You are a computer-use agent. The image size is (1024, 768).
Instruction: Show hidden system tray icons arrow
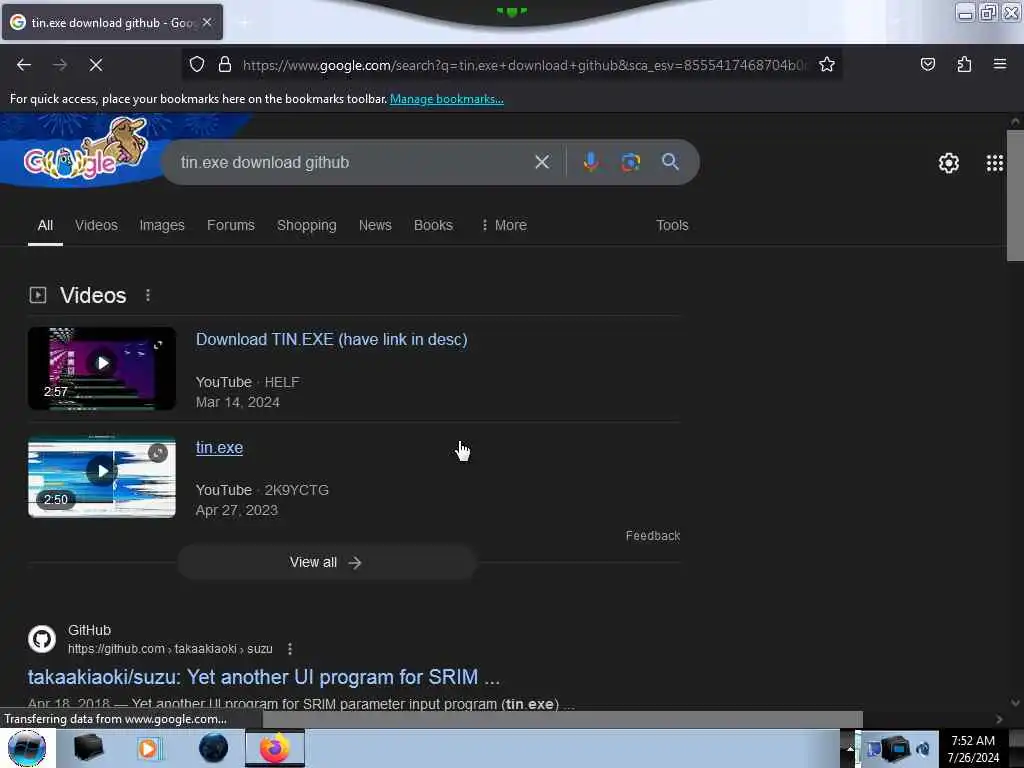coord(850,748)
